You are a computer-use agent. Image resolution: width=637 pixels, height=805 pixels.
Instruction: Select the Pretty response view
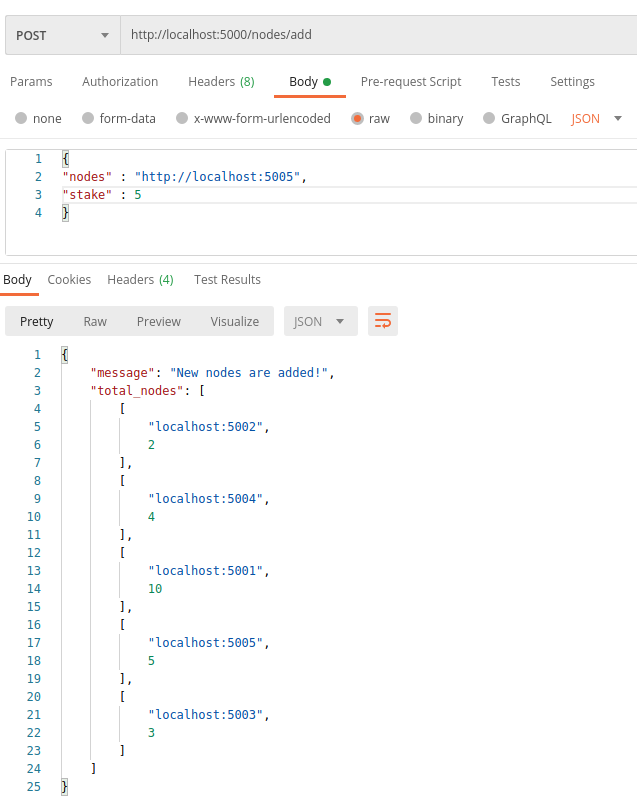(x=36, y=321)
